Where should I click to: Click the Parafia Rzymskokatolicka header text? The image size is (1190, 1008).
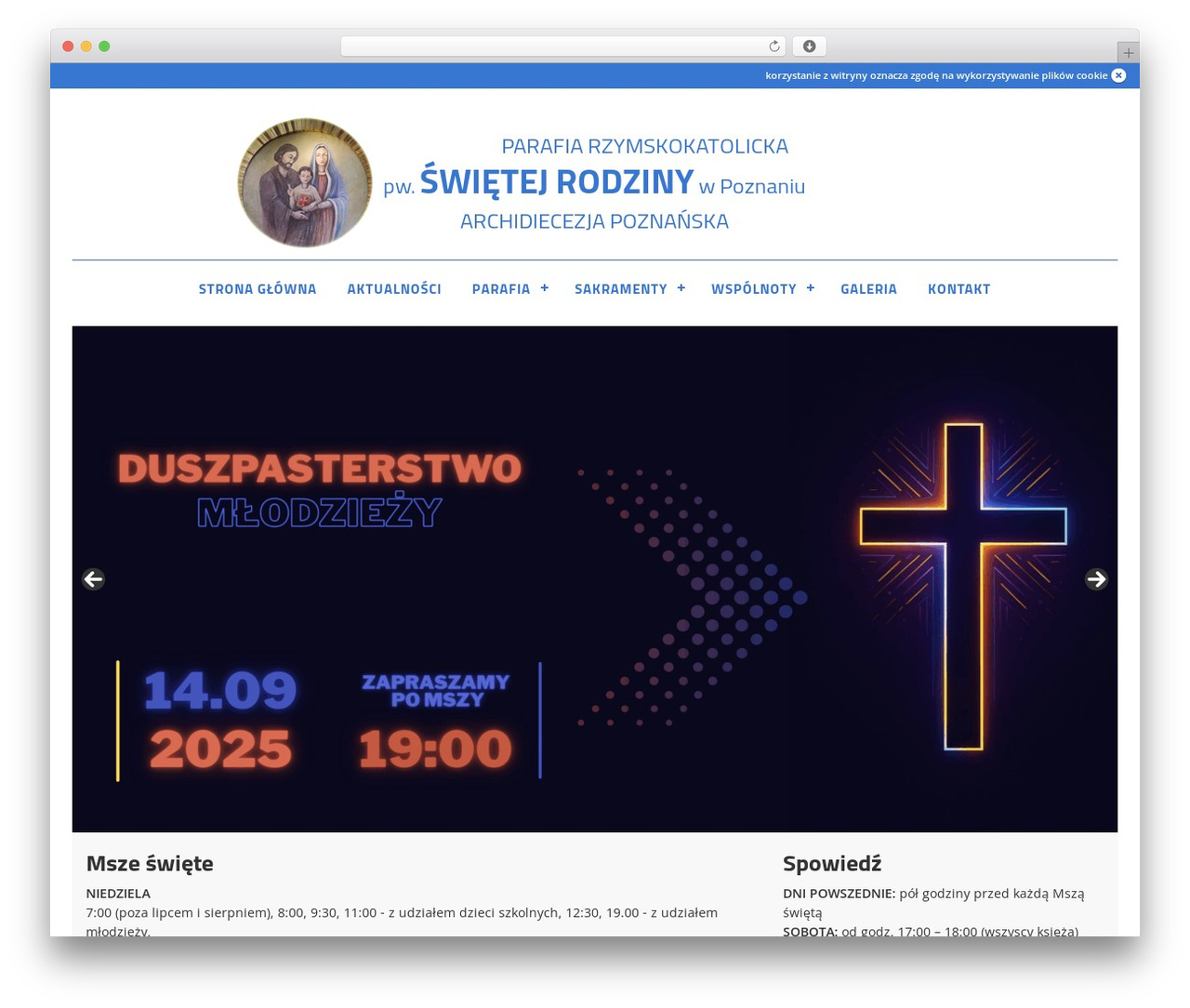point(645,146)
